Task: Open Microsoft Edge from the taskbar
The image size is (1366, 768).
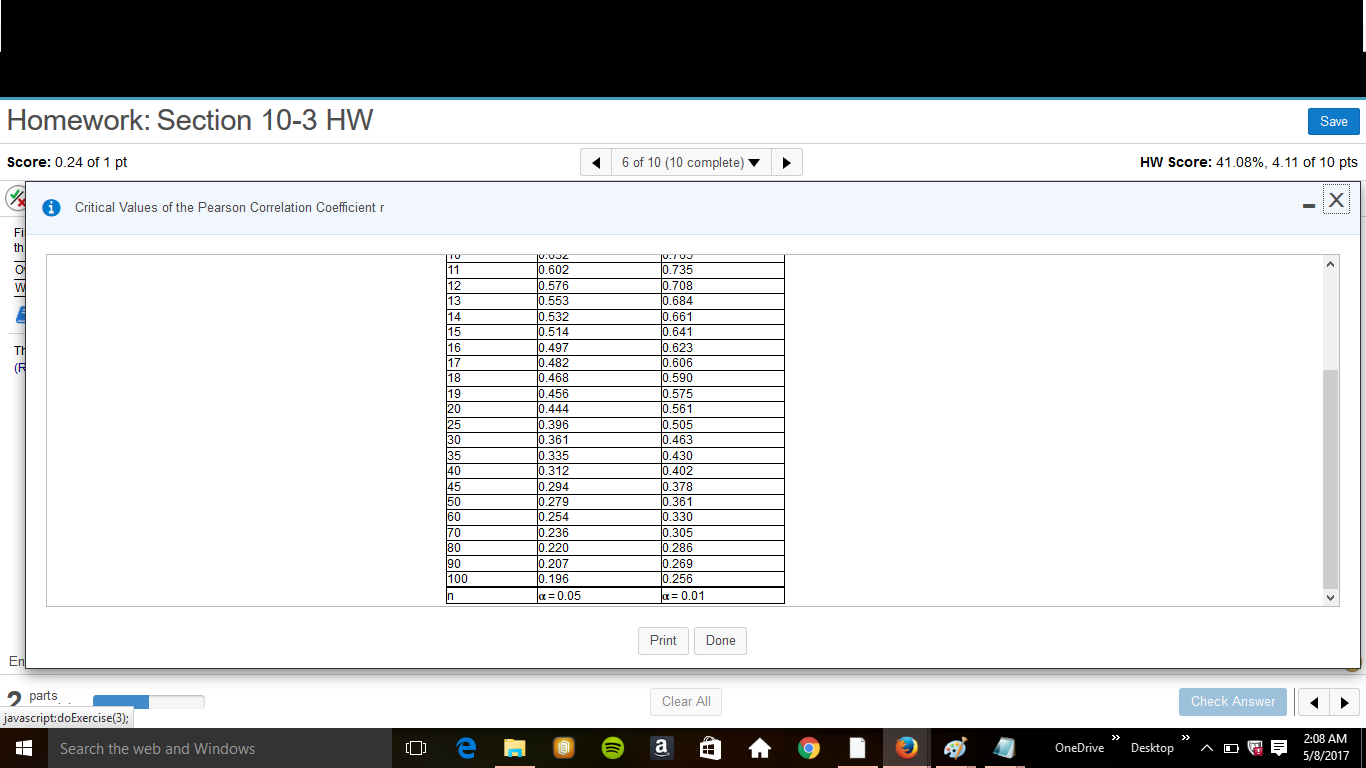Action: point(466,747)
